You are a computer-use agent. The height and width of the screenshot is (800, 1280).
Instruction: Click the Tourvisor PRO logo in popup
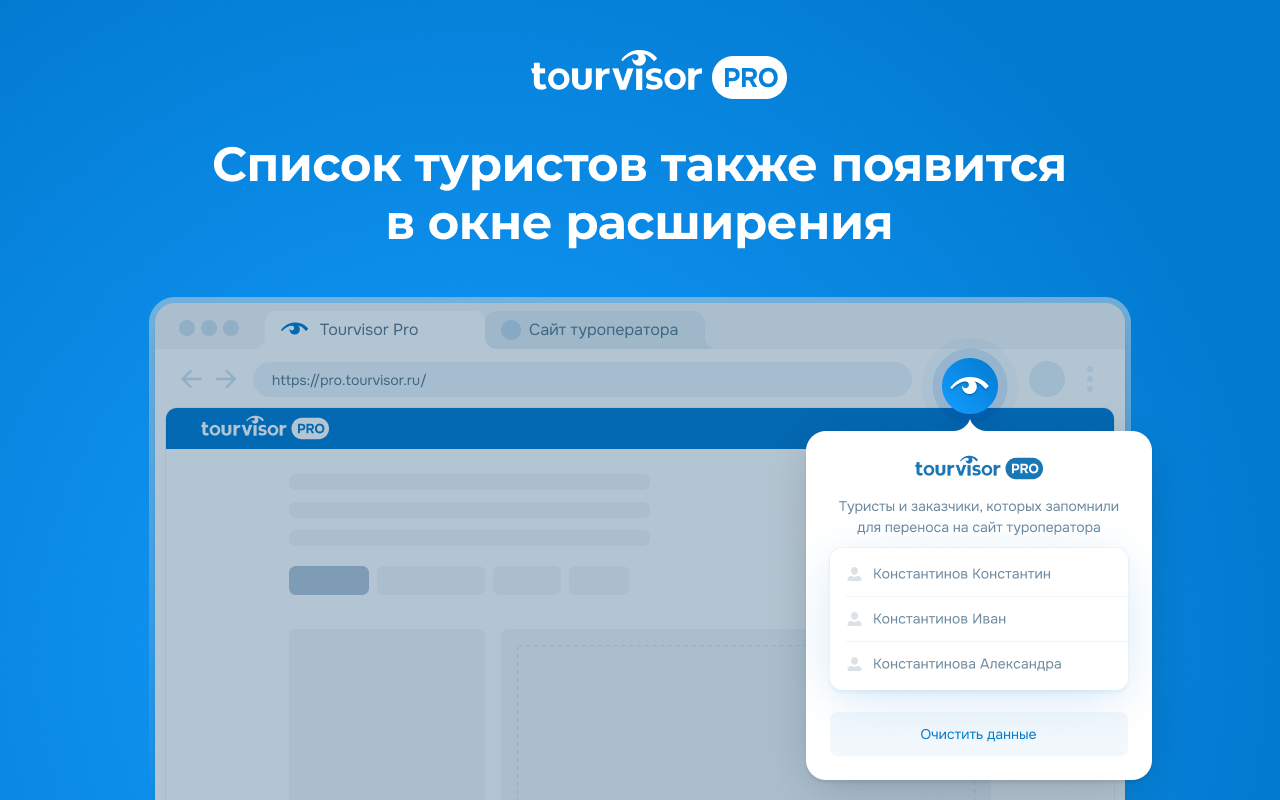click(x=979, y=467)
